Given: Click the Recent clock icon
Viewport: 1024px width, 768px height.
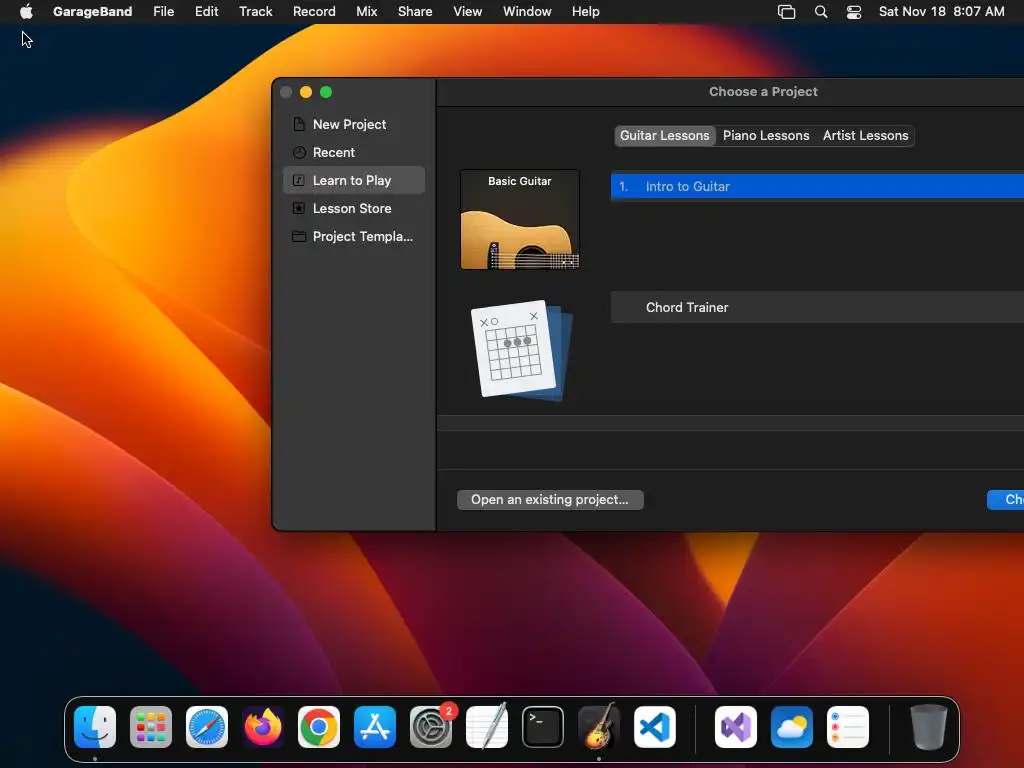Looking at the screenshot, I should point(299,152).
